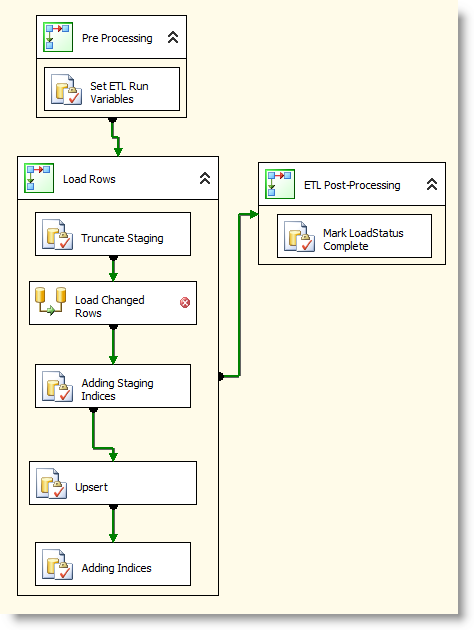Collapse the Pre Processing container

(173, 37)
